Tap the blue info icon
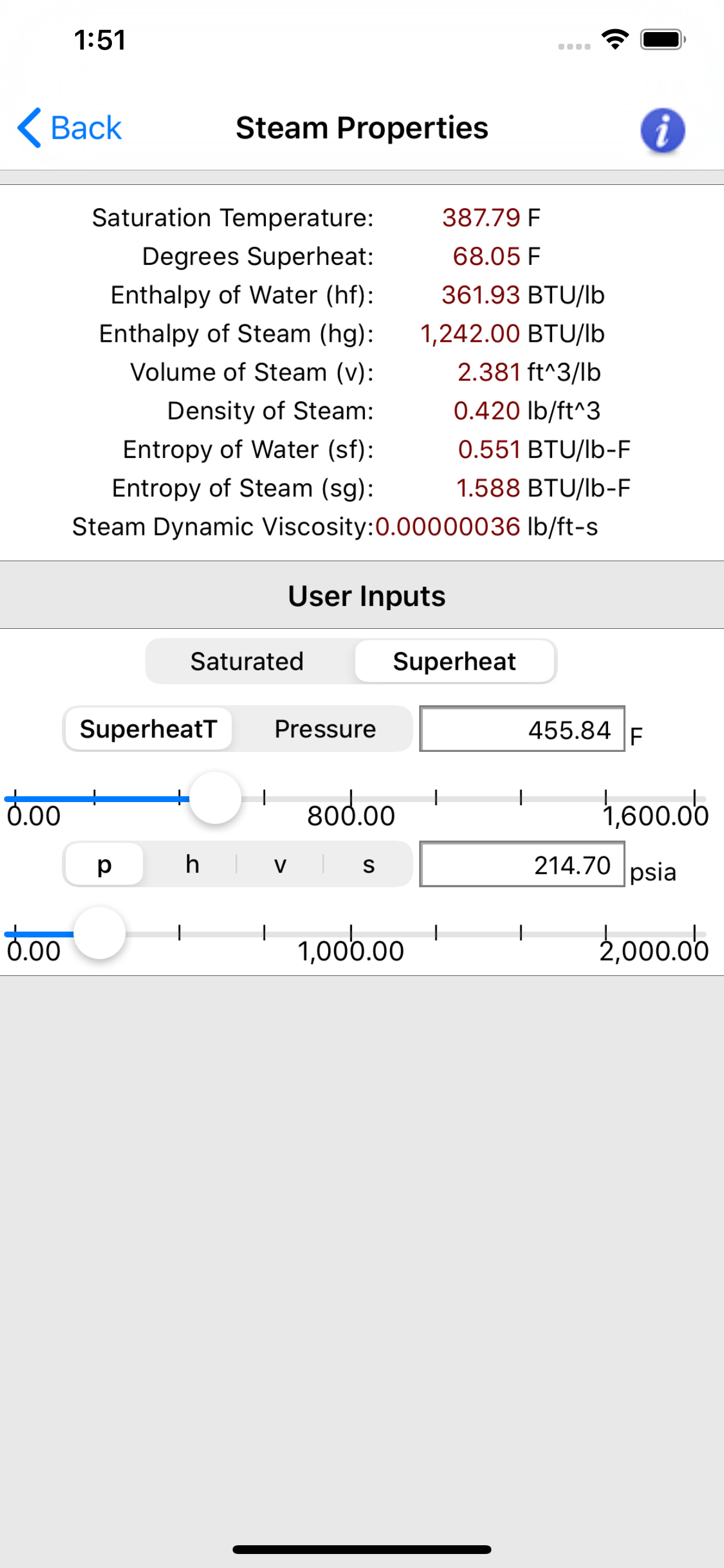Viewport: 724px width, 1568px height. 663,129
